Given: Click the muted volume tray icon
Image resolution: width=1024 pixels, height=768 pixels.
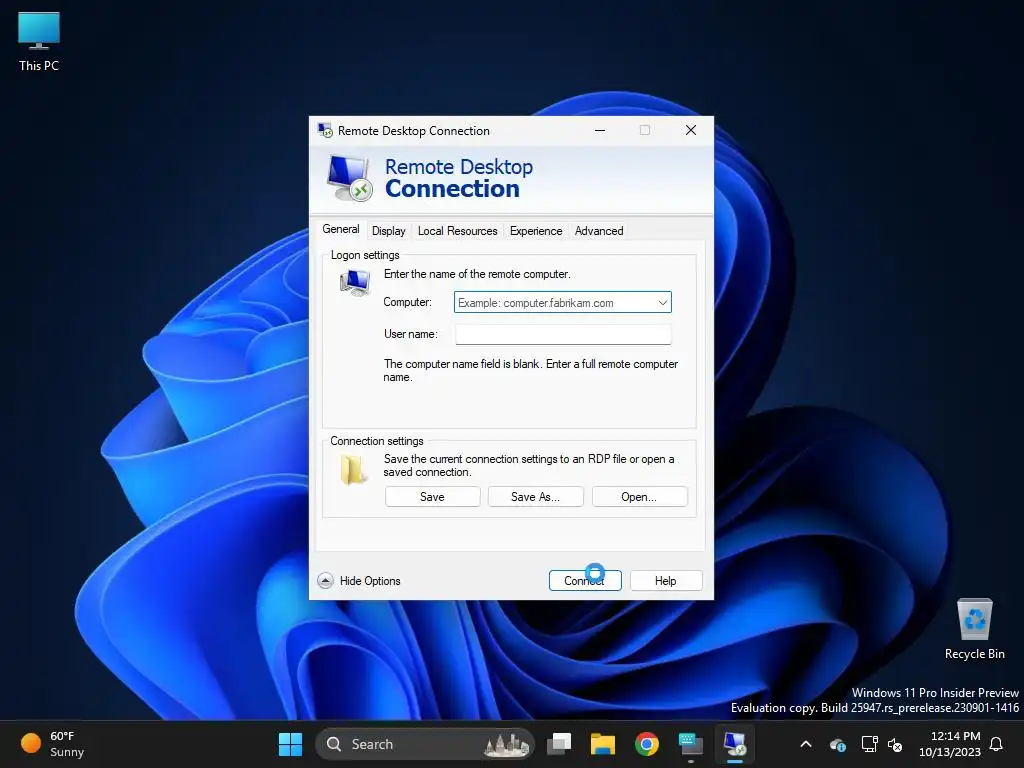Looking at the screenshot, I should tap(895, 744).
